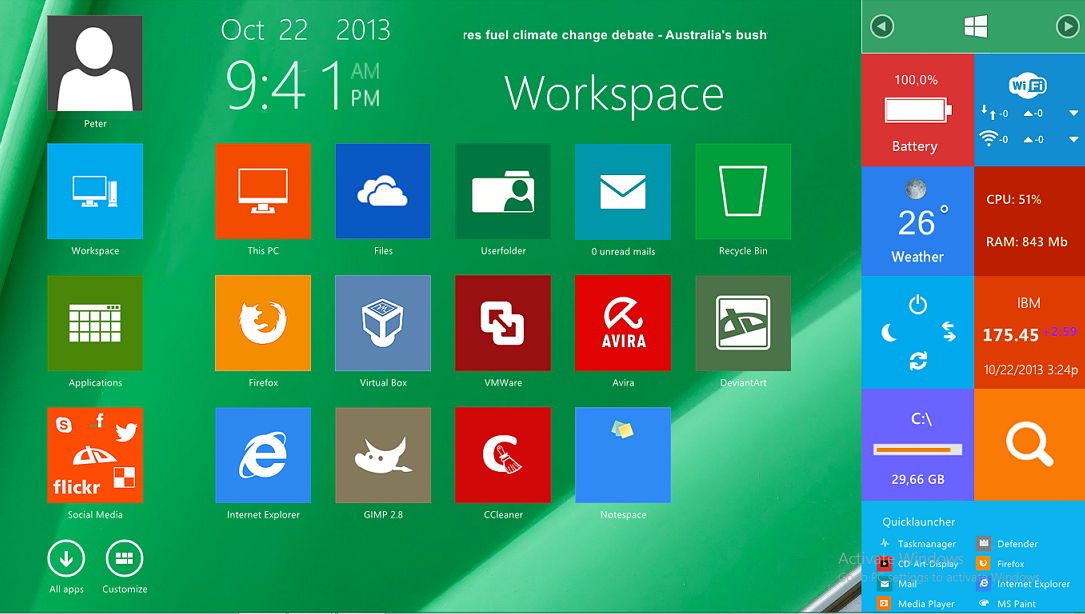This screenshot has height=614, width=1085.
Task: Click the circular restart arrows icon
Action: pyautogui.click(x=918, y=361)
